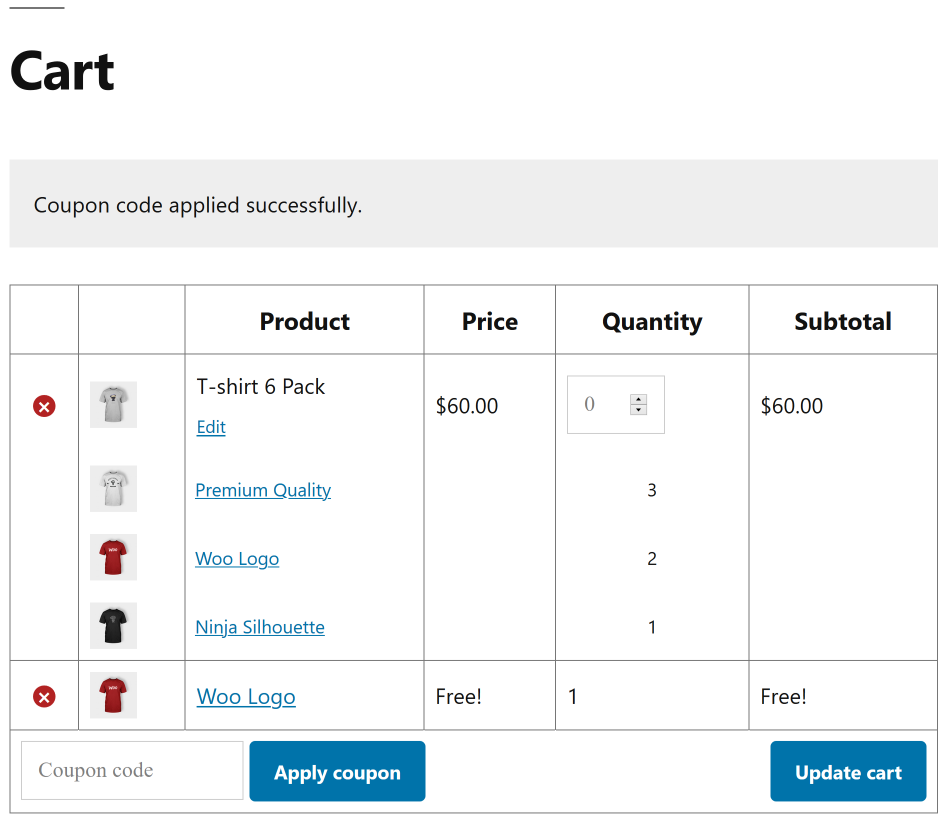Screen dimensions: 950x826
Task: Open the Premium Quality product link
Action: (x=263, y=490)
